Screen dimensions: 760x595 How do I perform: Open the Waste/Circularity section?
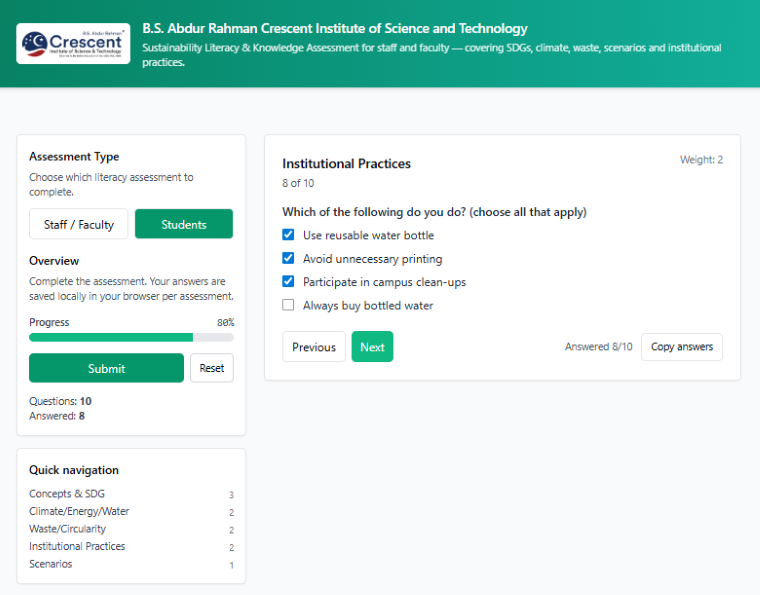point(67,529)
